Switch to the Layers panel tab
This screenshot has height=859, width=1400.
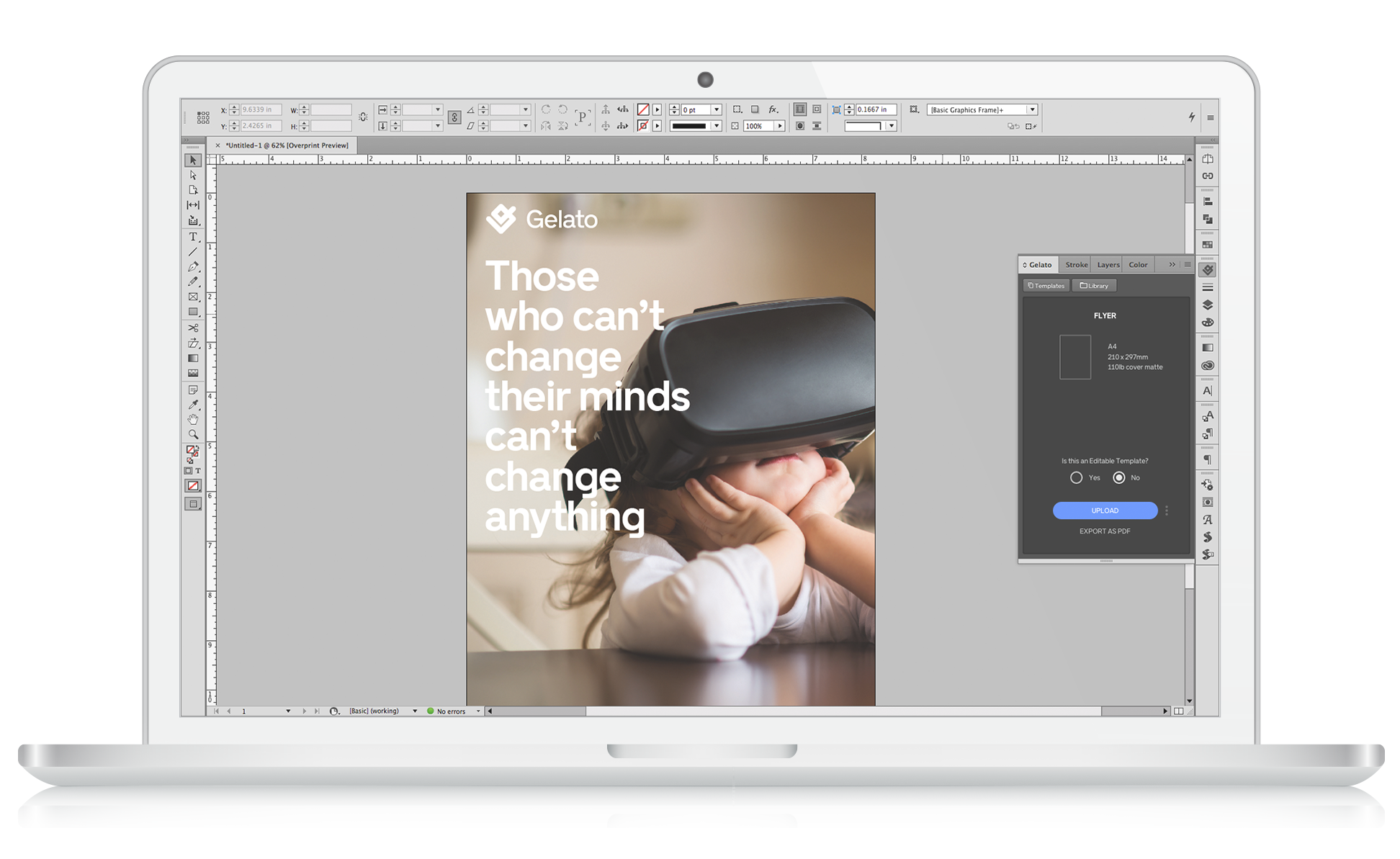[x=1108, y=265]
